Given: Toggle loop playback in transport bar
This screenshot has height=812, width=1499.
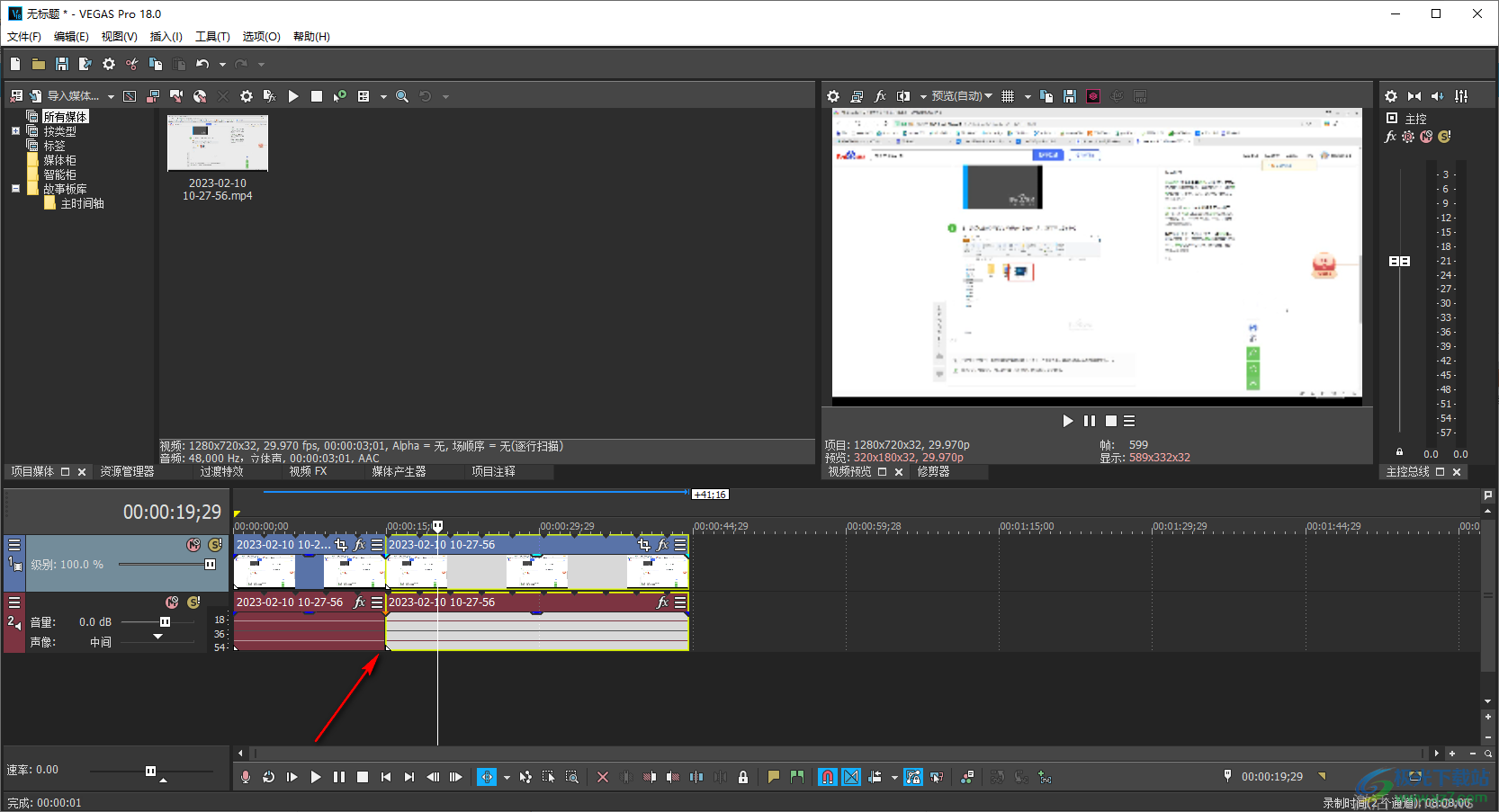Looking at the screenshot, I should [x=269, y=777].
